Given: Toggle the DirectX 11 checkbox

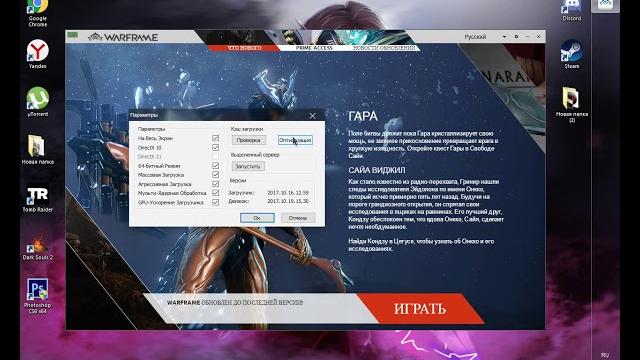Looking at the screenshot, I should (216, 156).
